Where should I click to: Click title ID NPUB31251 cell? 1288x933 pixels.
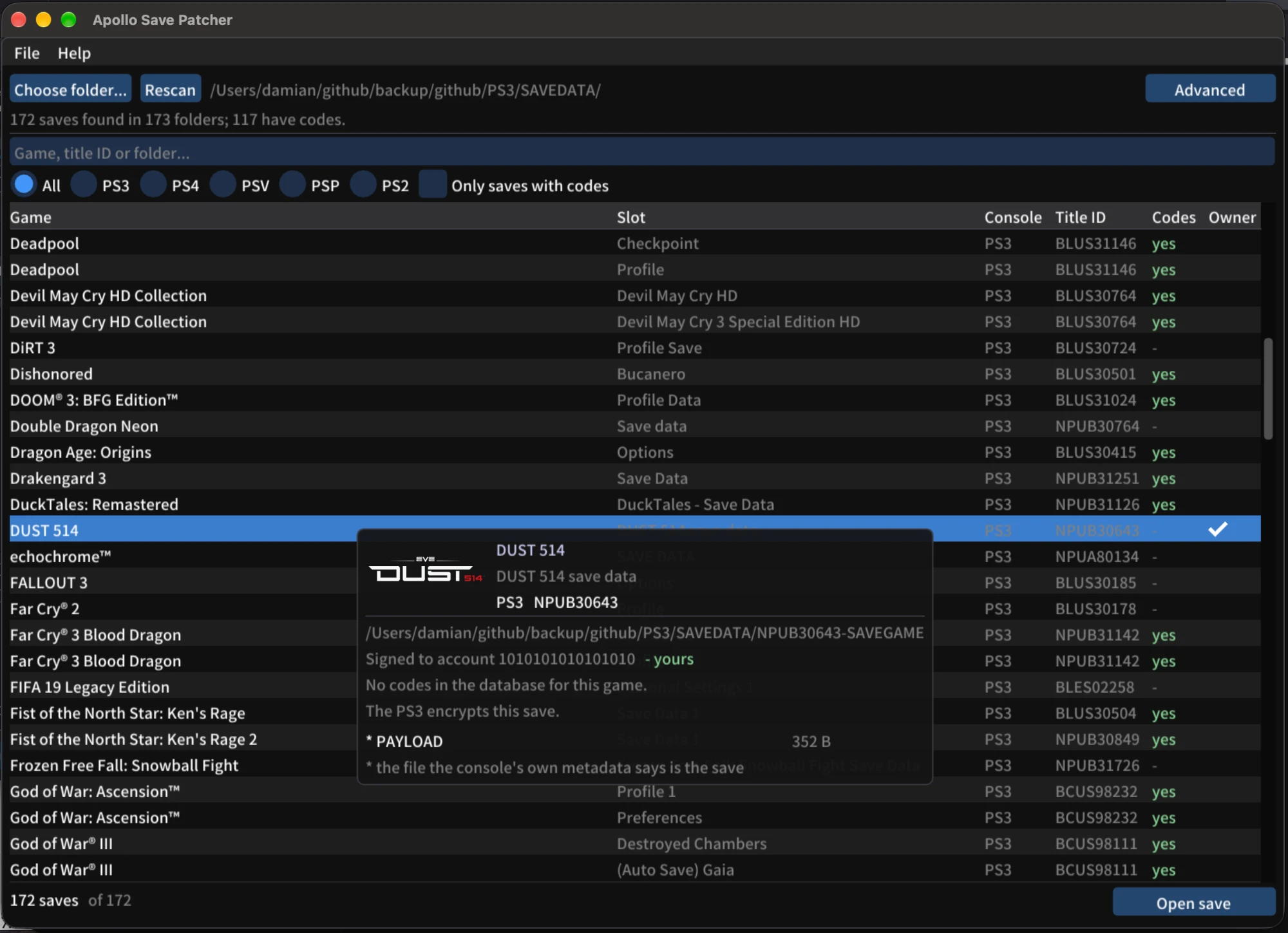click(x=1097, y=478)
